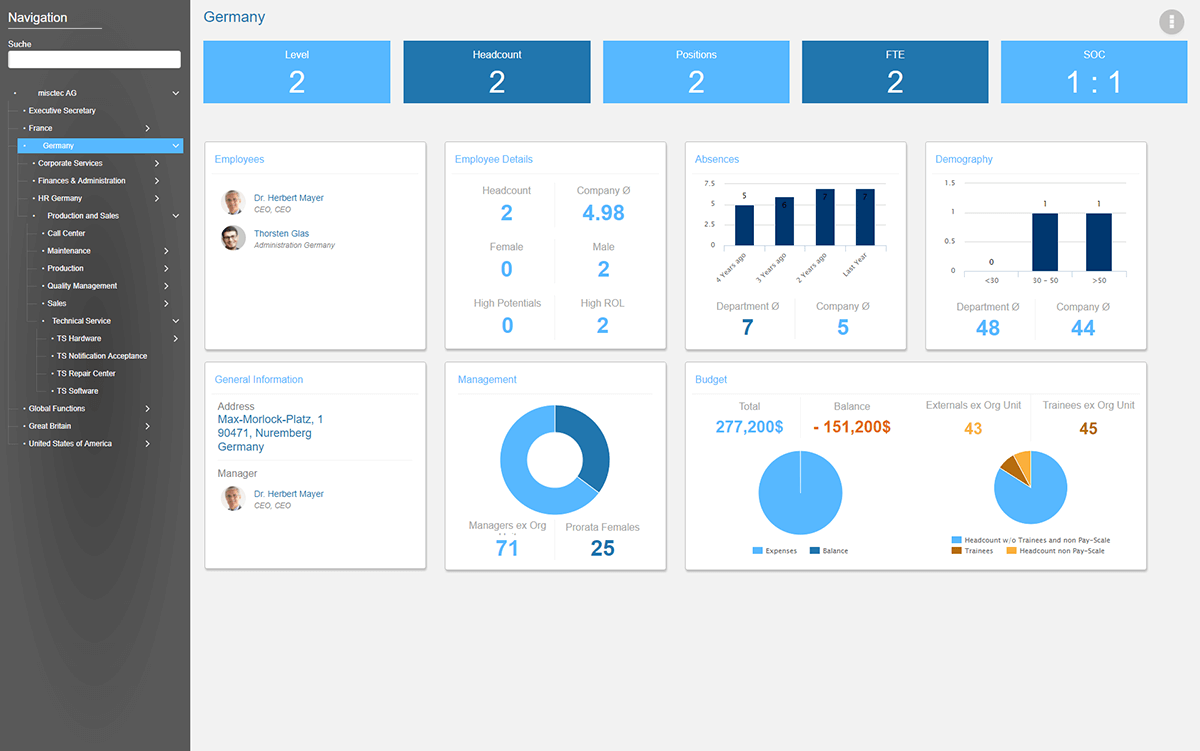Click the Last Year absences bar
1200x751 pixels.
click(865, 217)
